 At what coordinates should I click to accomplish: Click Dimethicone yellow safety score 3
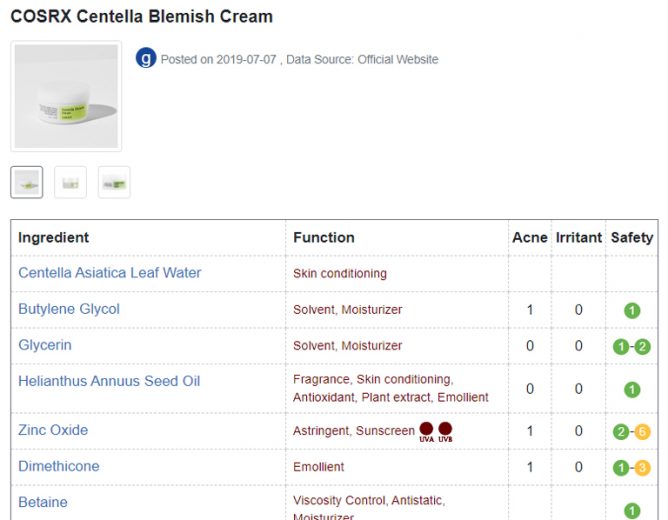click(642, 468)
